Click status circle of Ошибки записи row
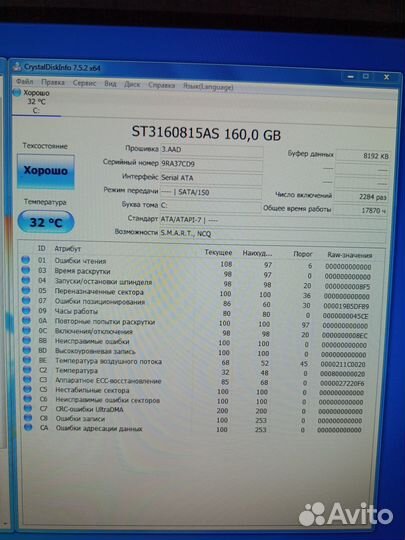The image size is (405, 540). 28,418
